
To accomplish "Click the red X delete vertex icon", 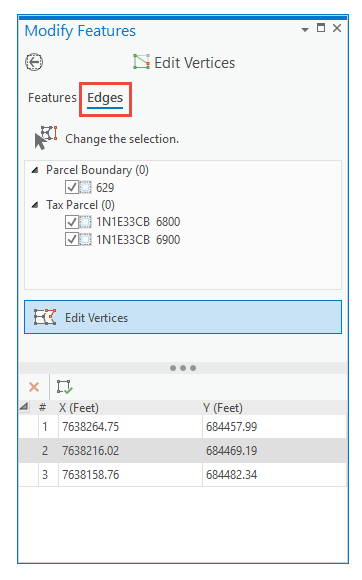I will [34, 387].
